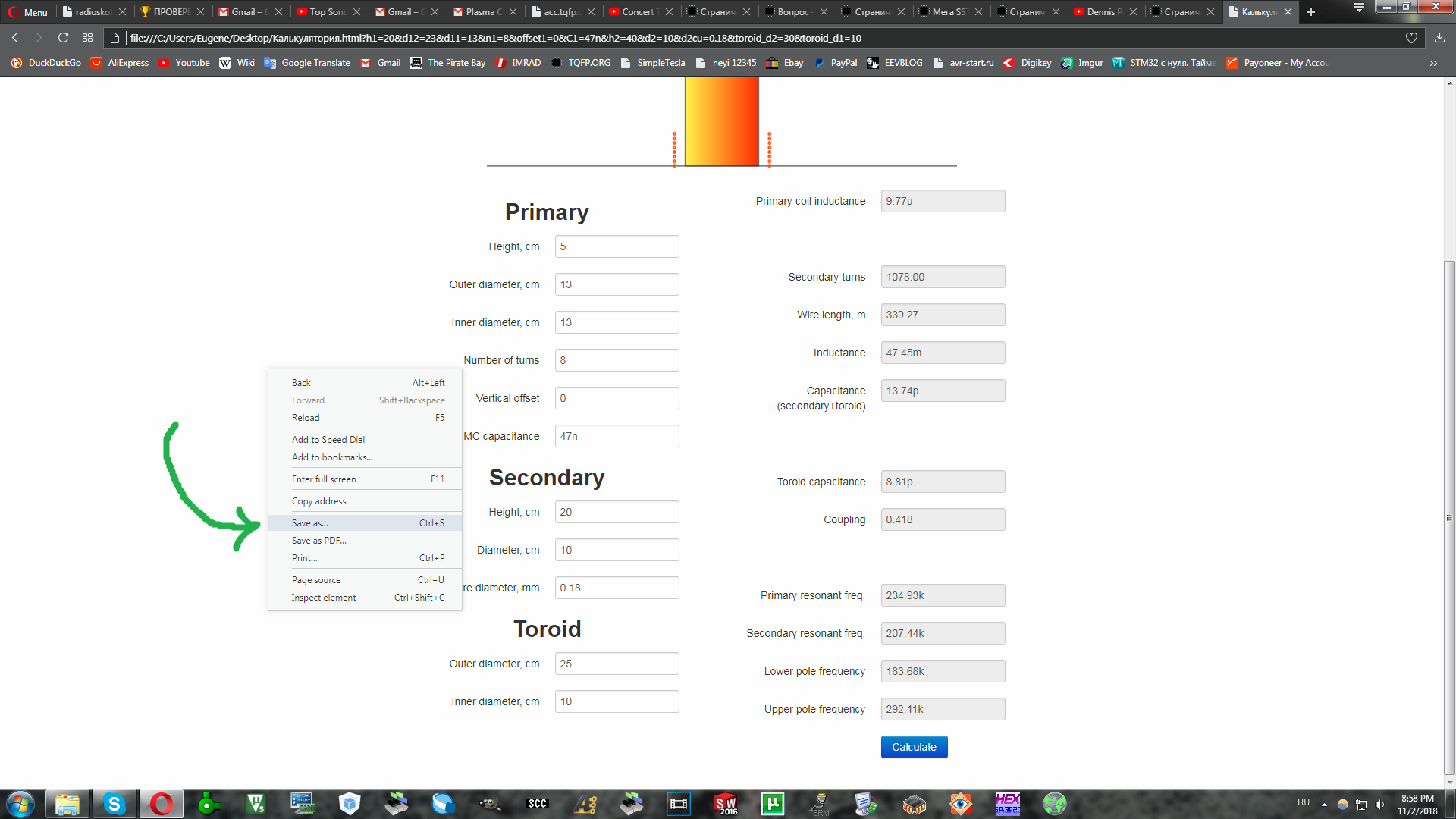
Task: Open the Speed Dial grid icon
Action: [88, 38]
